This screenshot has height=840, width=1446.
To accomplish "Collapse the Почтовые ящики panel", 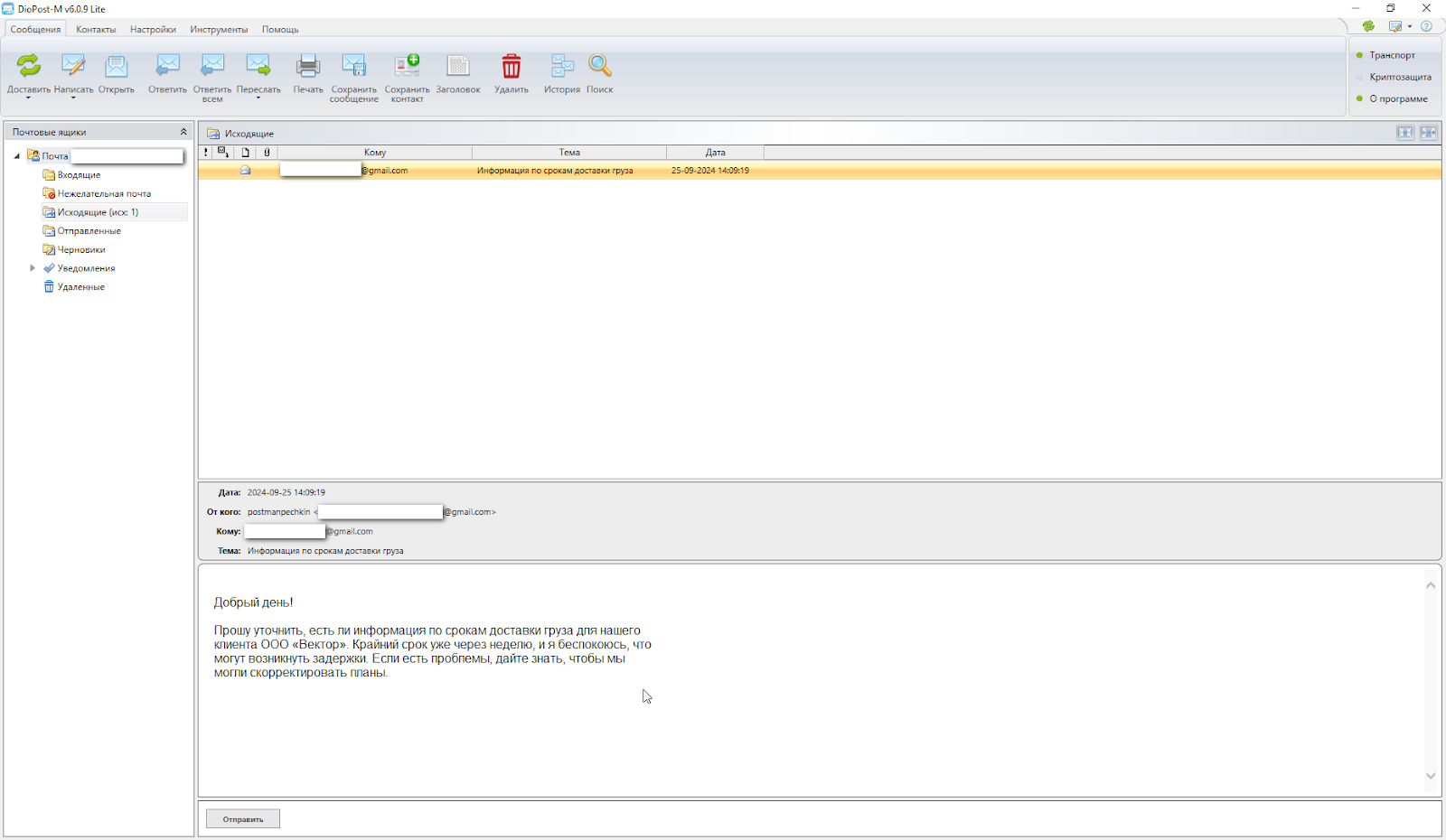I will [183, 132].
